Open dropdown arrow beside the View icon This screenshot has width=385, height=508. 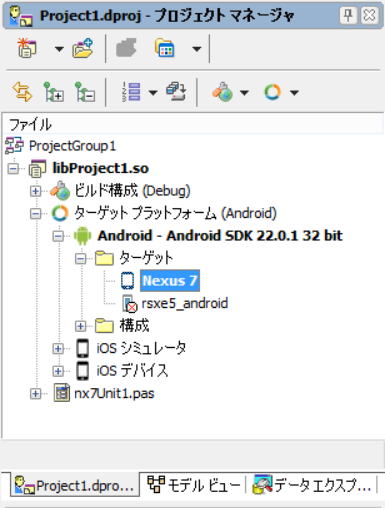coord(197,49)
